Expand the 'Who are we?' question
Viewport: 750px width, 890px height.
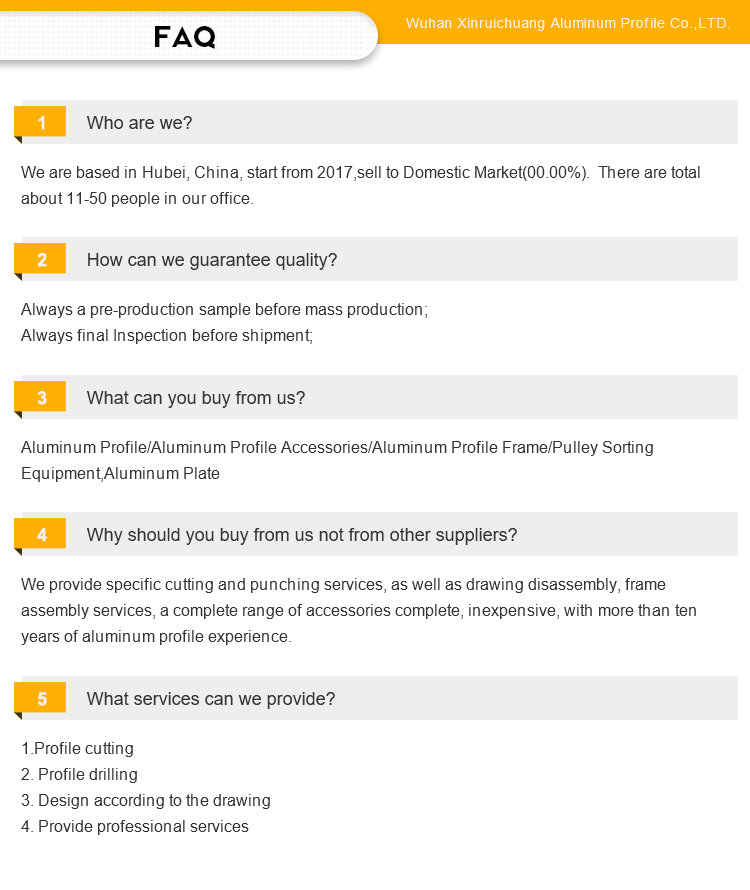click(x=140, y=123)
